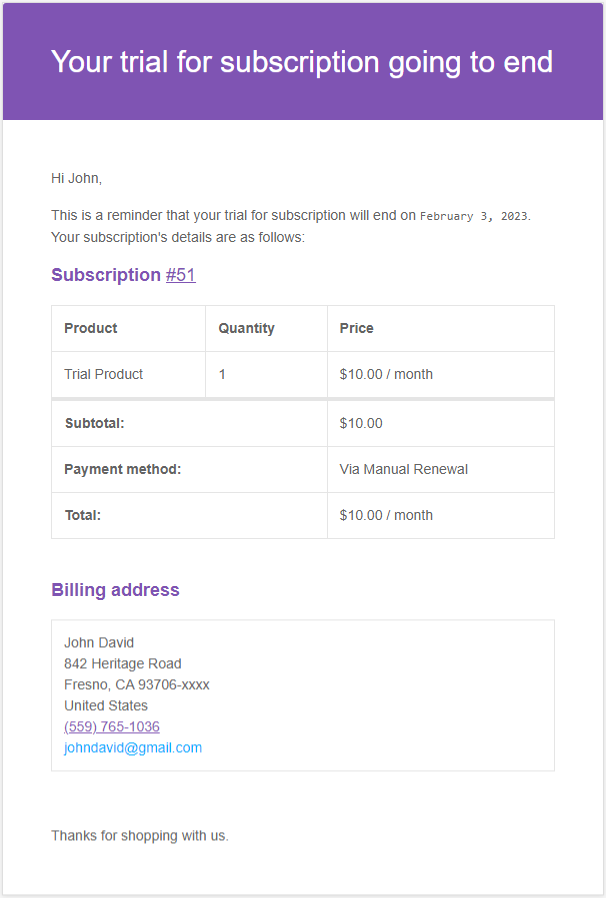The image size is (606, 898).
Task: Click the phone number (559) 765-1036
Action: pos(111,727)
